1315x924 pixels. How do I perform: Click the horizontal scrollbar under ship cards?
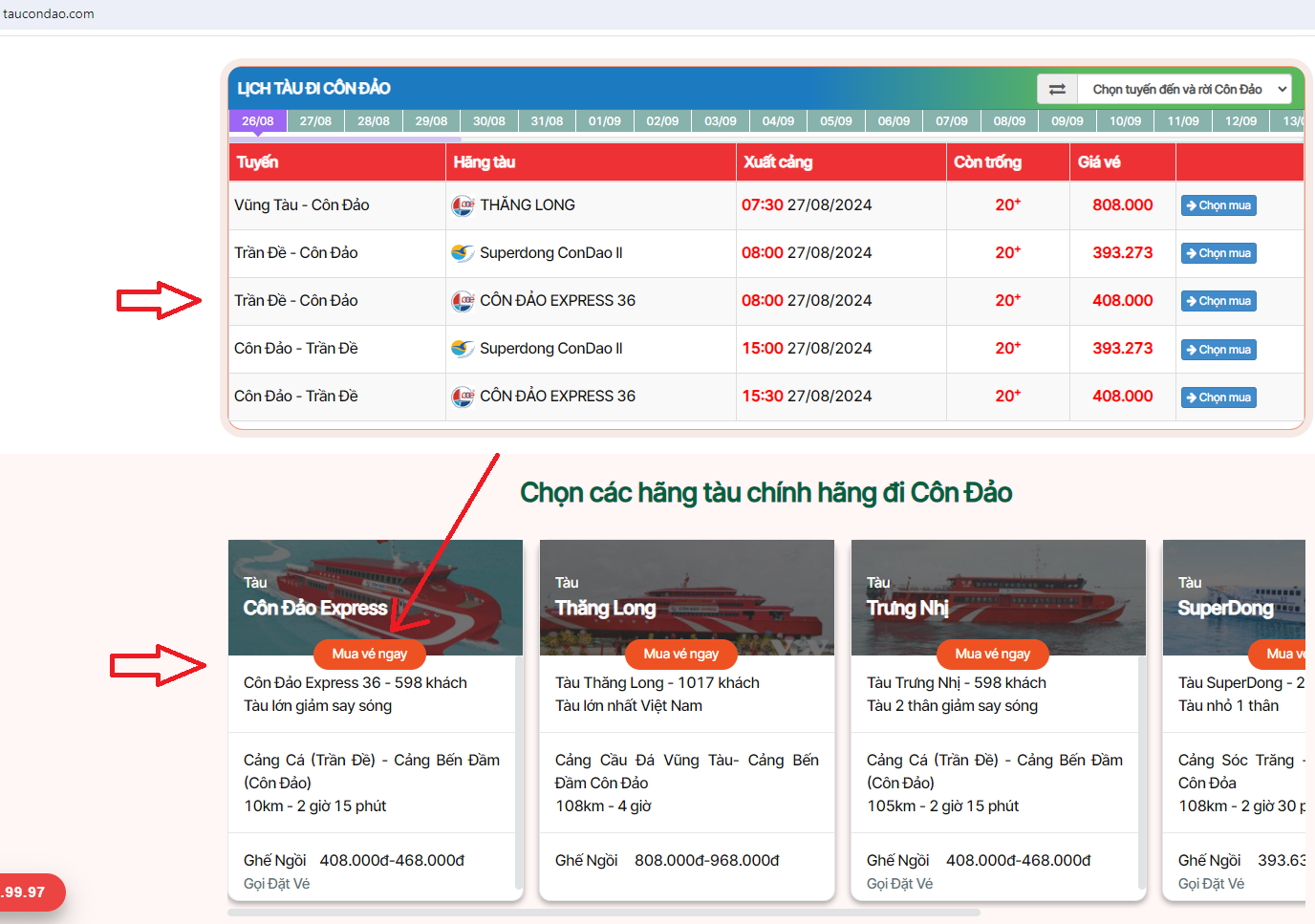(604, 913)
